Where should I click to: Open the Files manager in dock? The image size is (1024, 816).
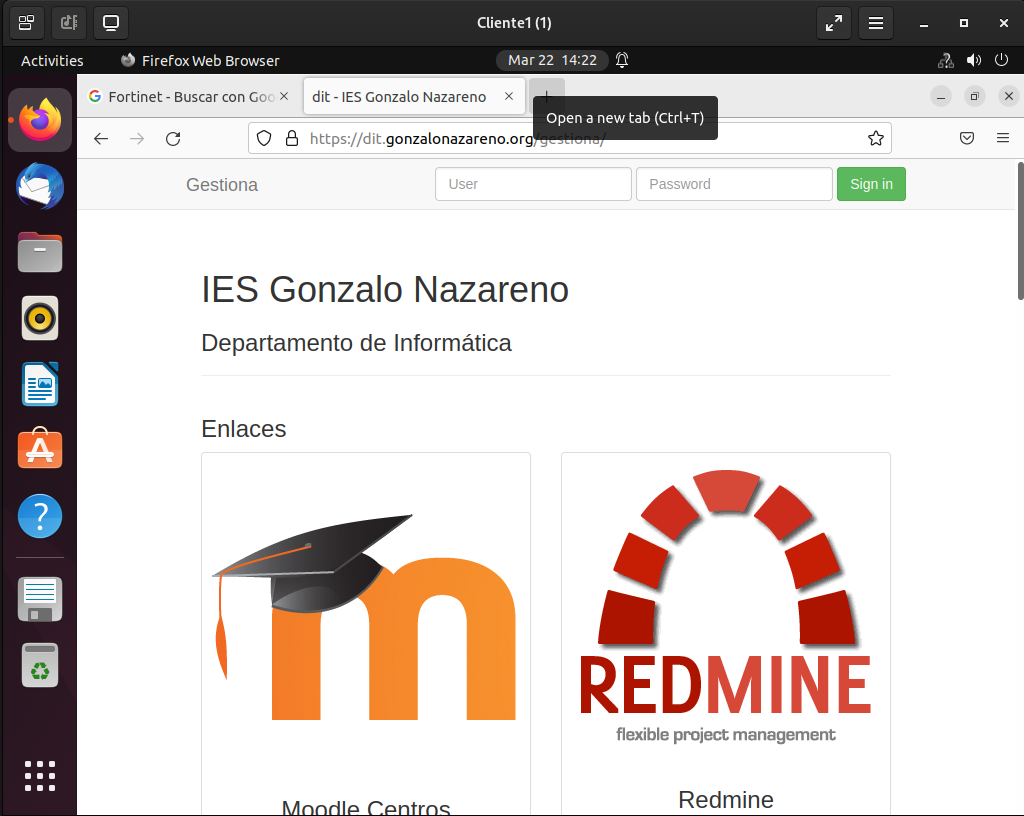[x=40, y=252]
